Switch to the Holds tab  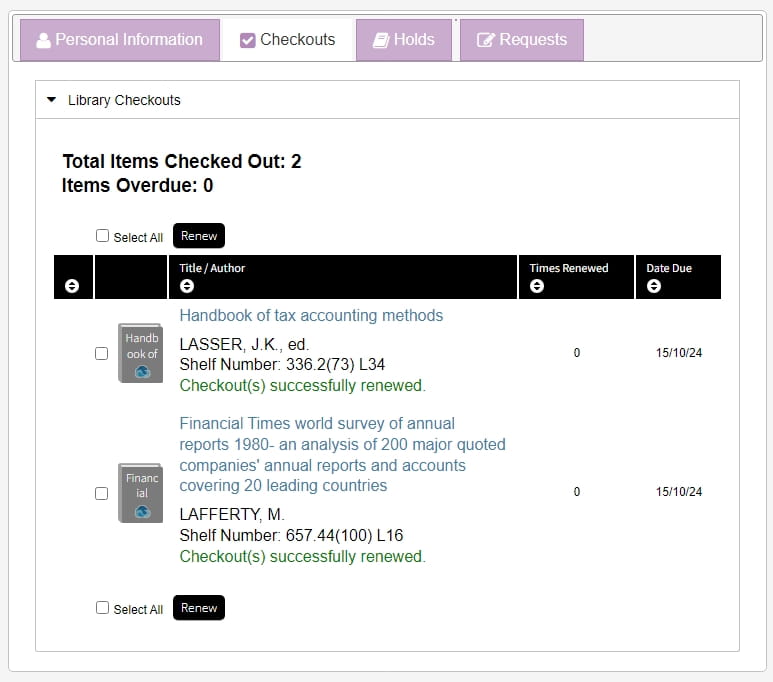point(404,40)
